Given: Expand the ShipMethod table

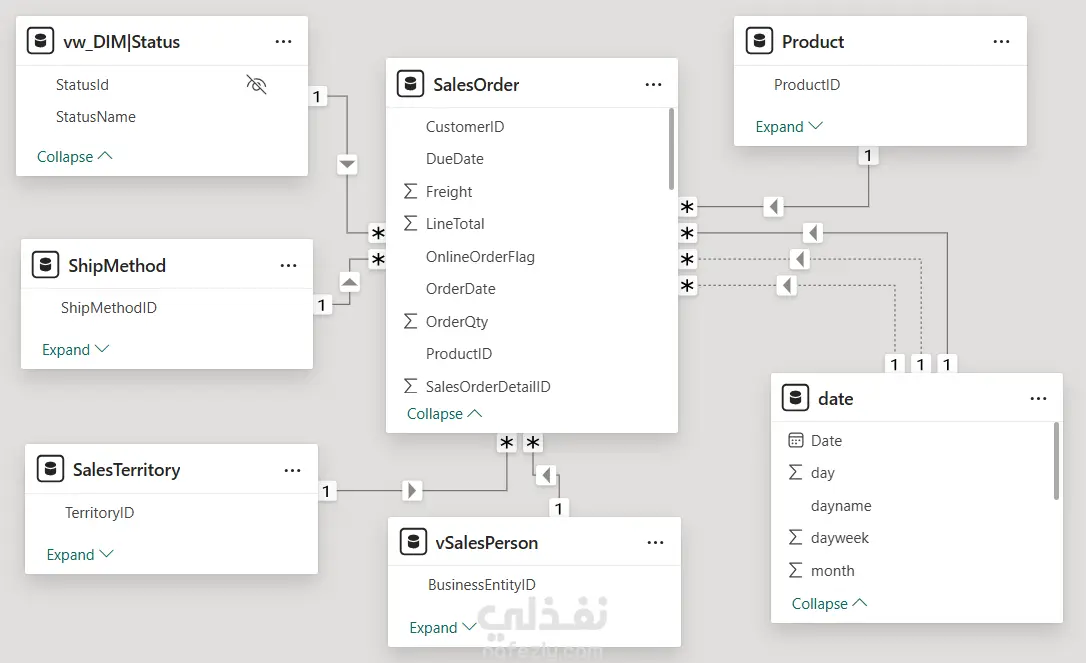Looking at the screenshot, I should [x=75, y=350].
